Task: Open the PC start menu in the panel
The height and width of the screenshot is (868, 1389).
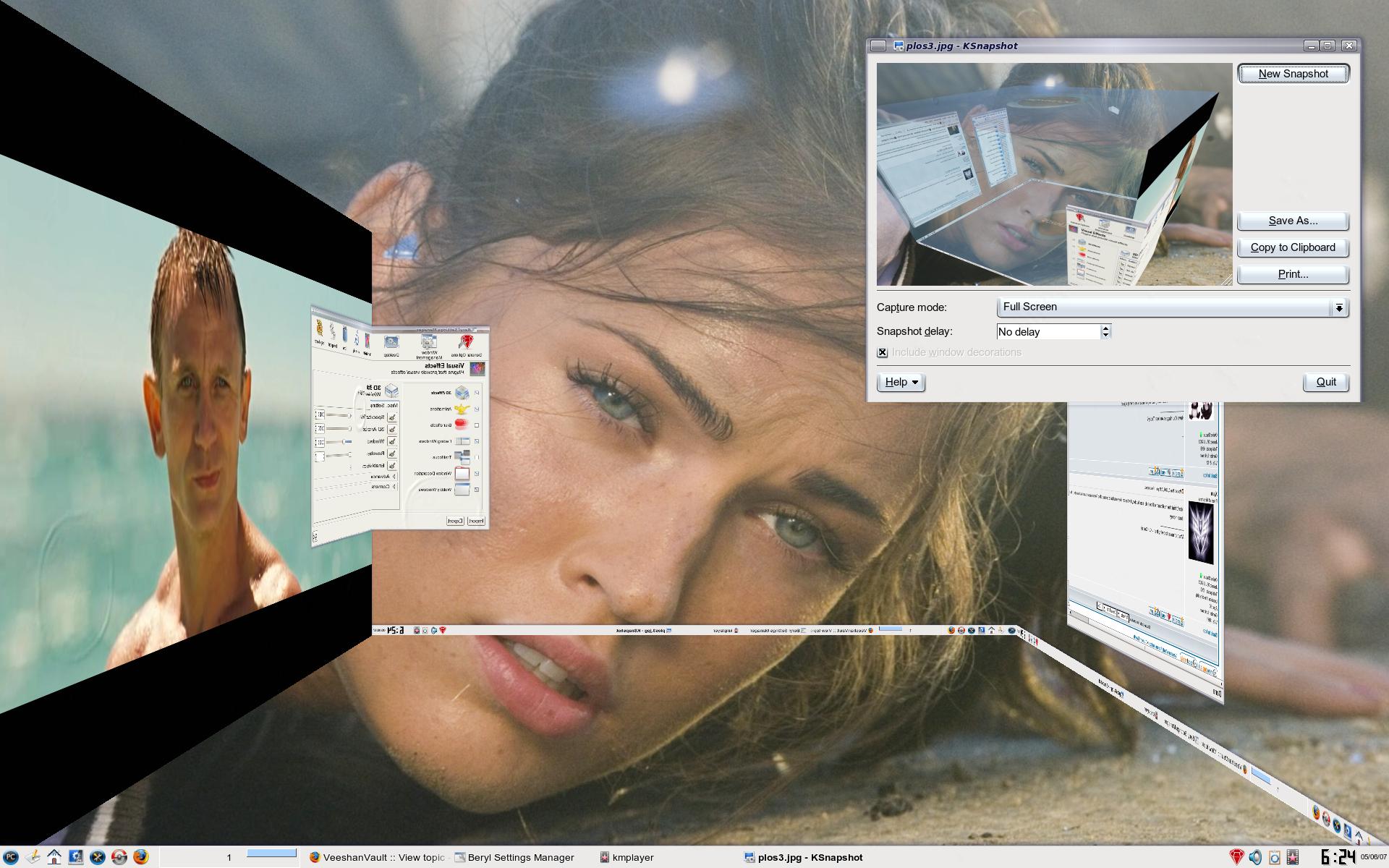Action: pyautogui.click(x=12, y=857)
